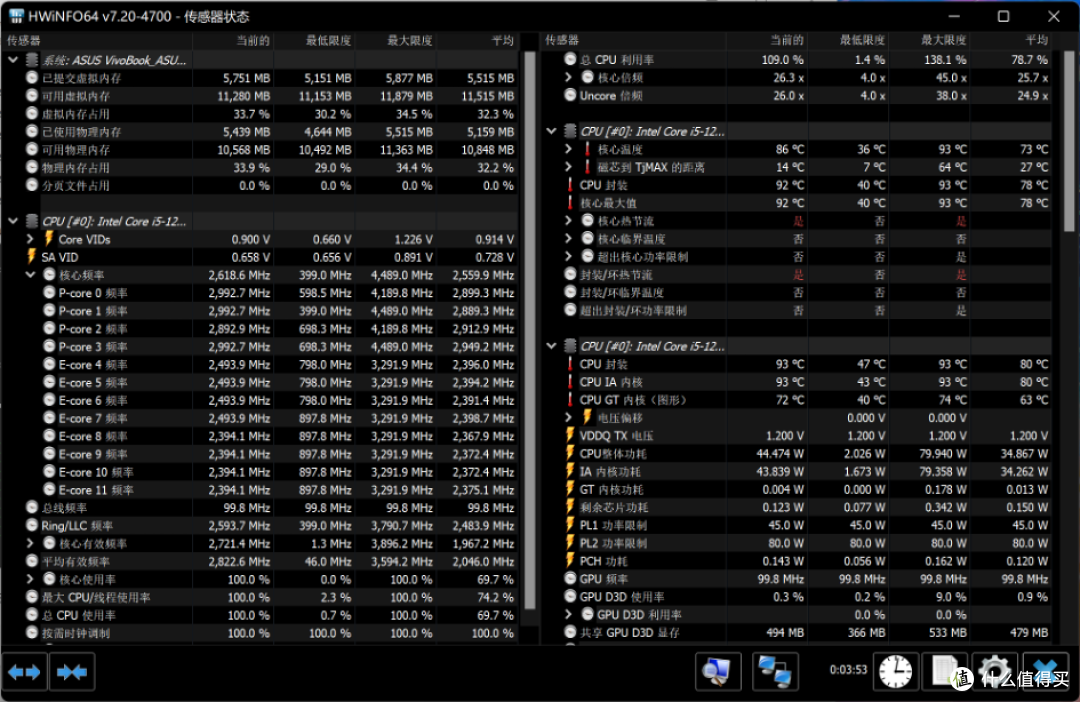This screenshot has width=1080, height=702.
Task: Expand the 核心有效频率 row
Action: [30, 544]
